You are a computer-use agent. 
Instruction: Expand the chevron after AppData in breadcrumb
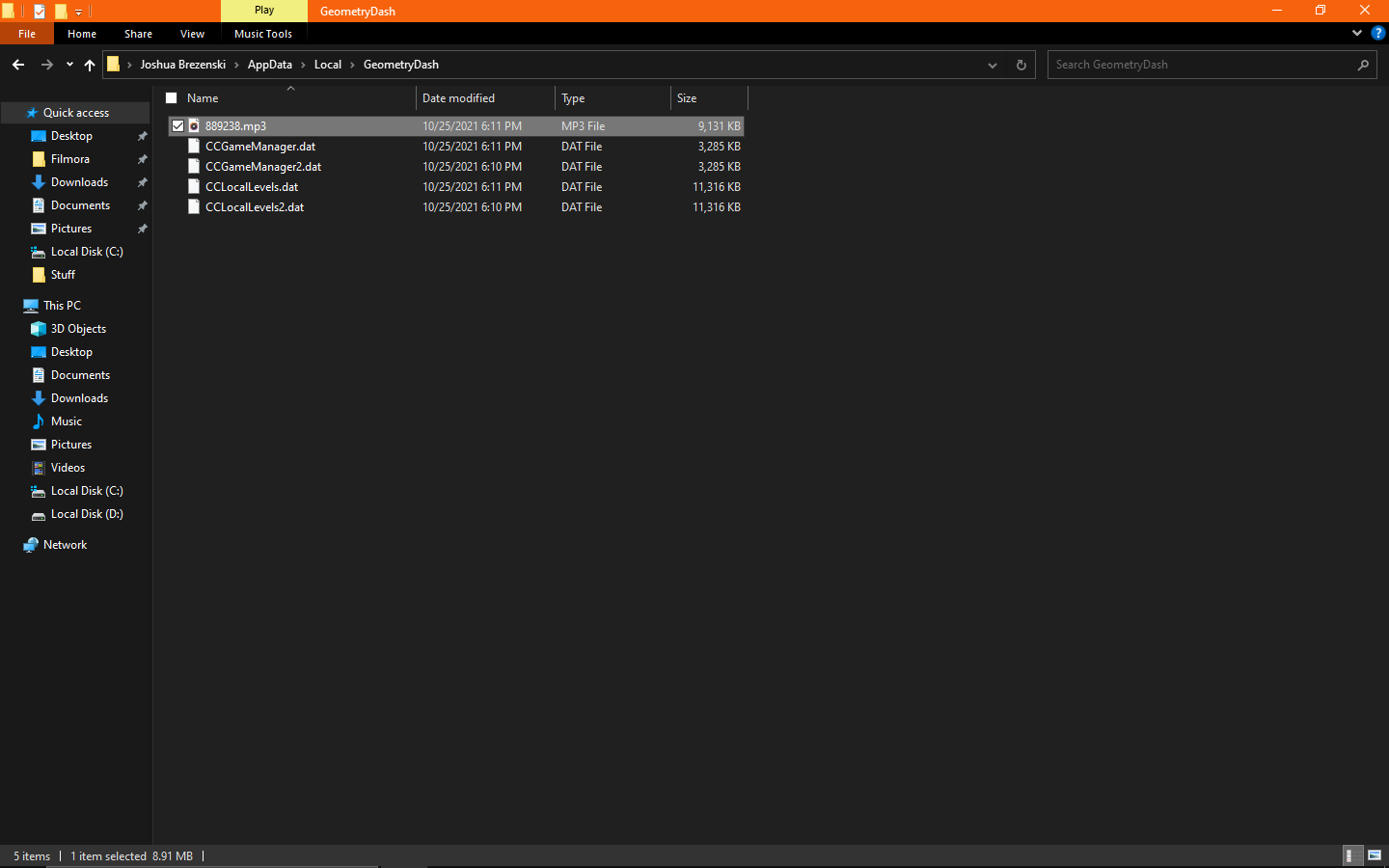coord(304,65)
